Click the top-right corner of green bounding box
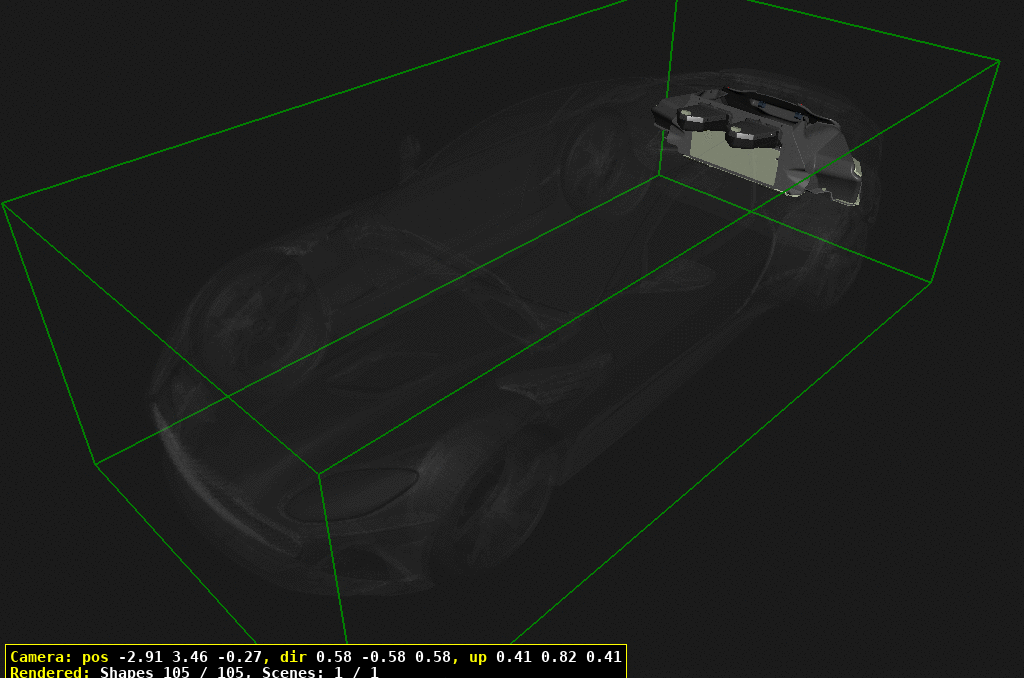Image resolution: width=1024 pixels, height=678 pixels. click(998, 61)
